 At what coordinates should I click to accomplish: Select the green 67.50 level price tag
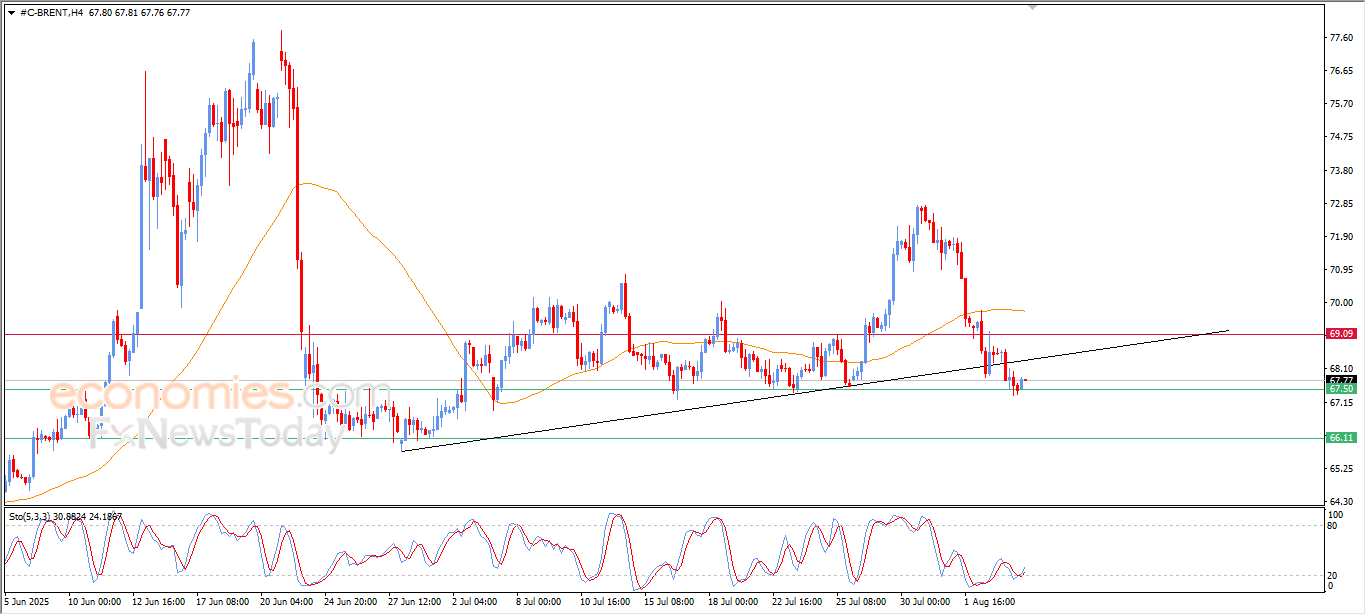(x=1341, y=389)
